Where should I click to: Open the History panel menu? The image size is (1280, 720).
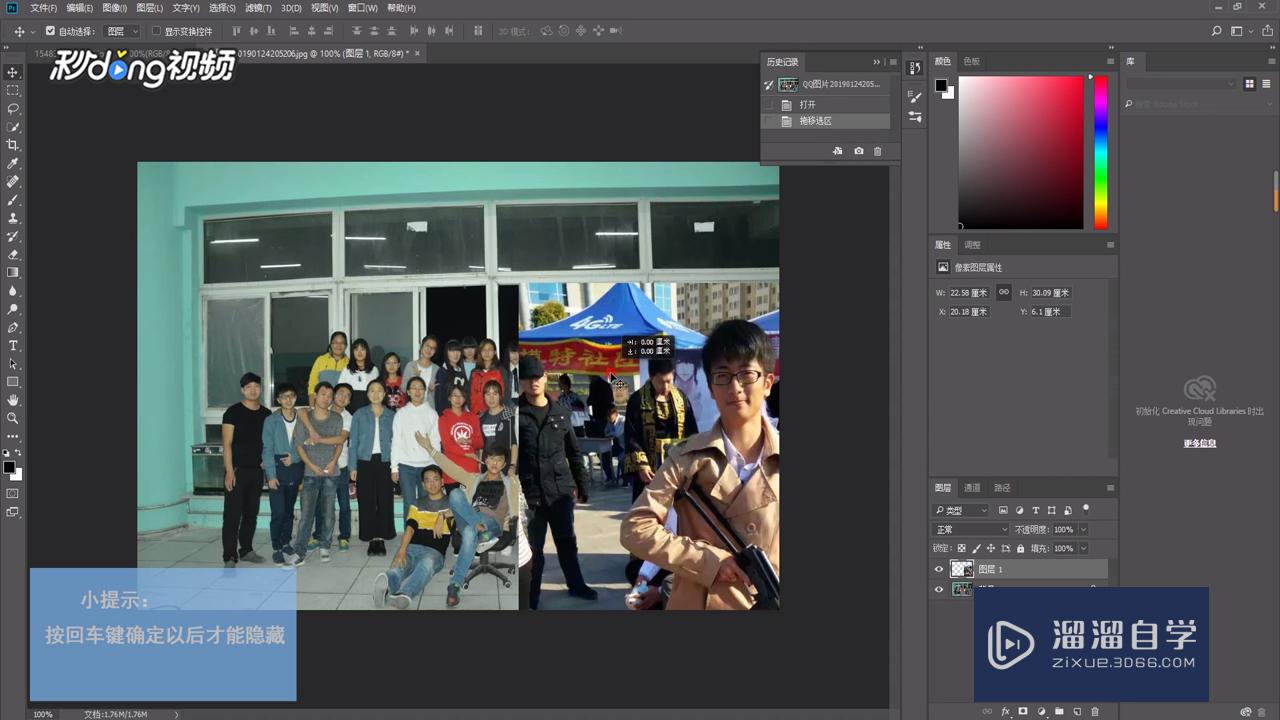pyautogui.click(x=893, y=62)
